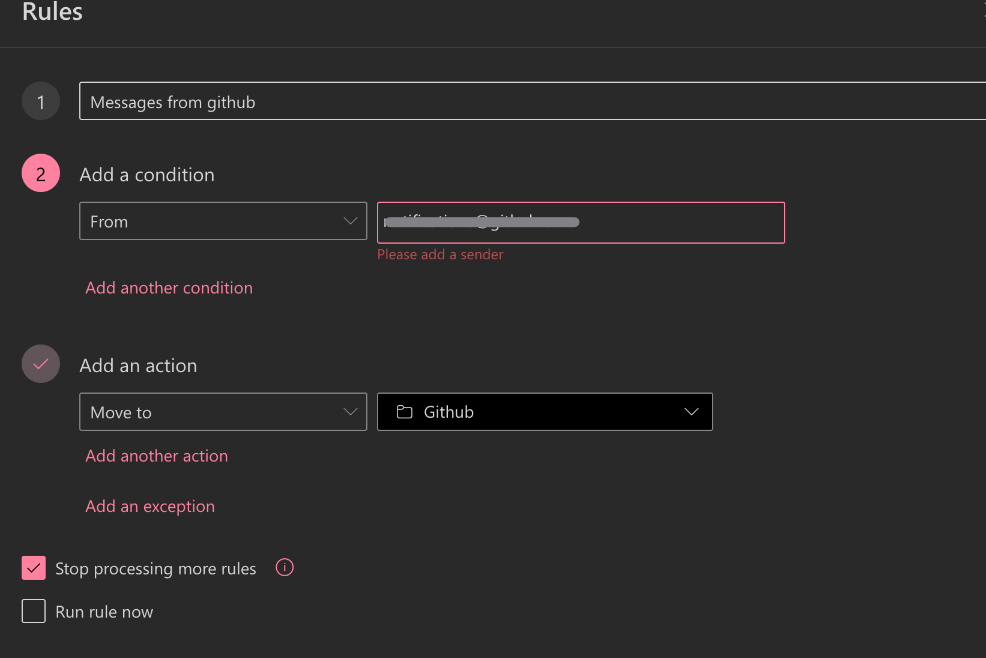Click the step 1 number circle

tap(41, 102)
